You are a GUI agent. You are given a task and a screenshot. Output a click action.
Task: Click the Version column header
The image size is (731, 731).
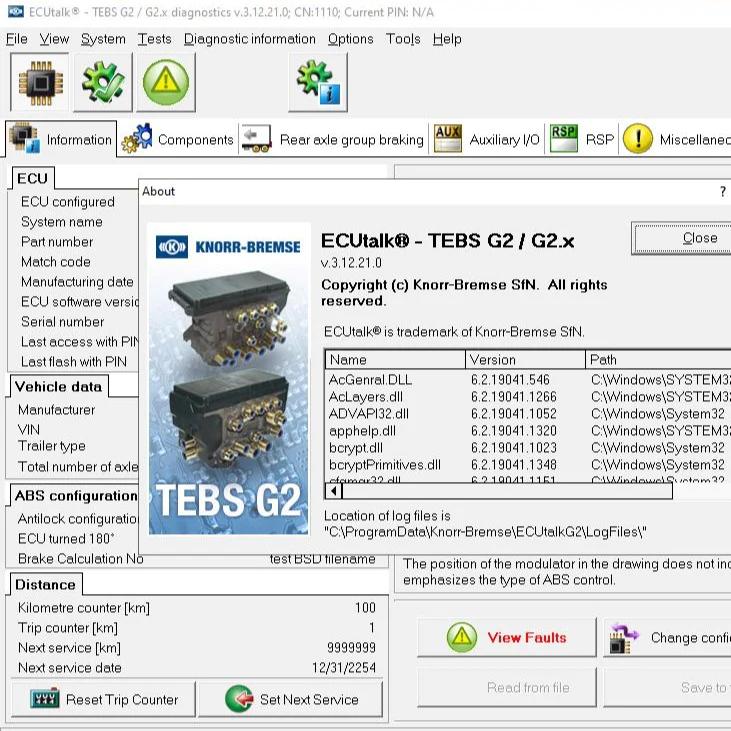click(x=525, y=360)
